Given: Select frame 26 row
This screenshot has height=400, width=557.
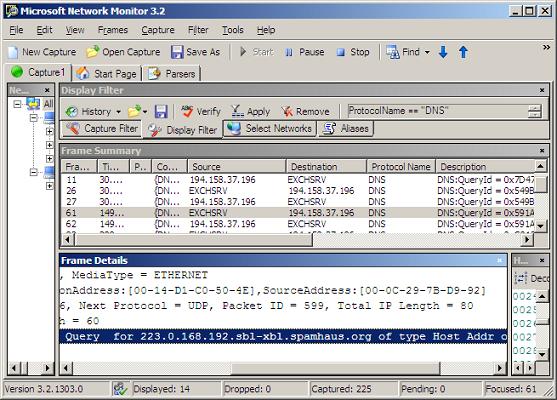Looking at the screenshot, I should tap(298, 191).
